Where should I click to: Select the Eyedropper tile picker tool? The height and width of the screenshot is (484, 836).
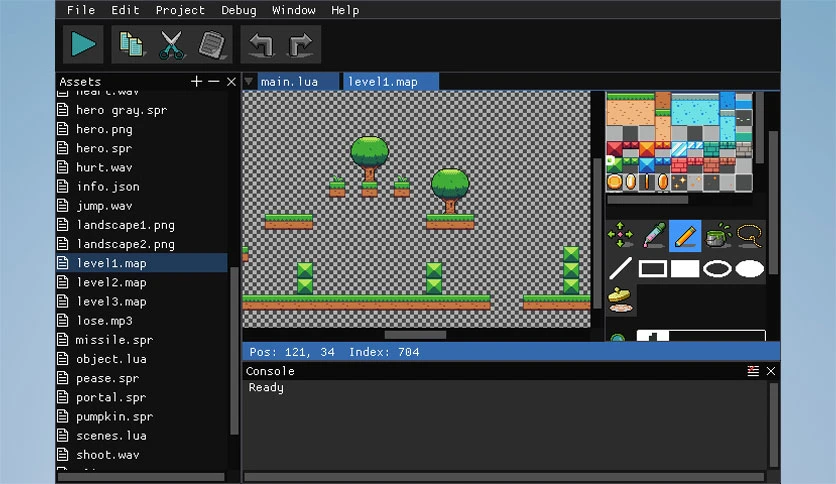[x=653, y=235]
